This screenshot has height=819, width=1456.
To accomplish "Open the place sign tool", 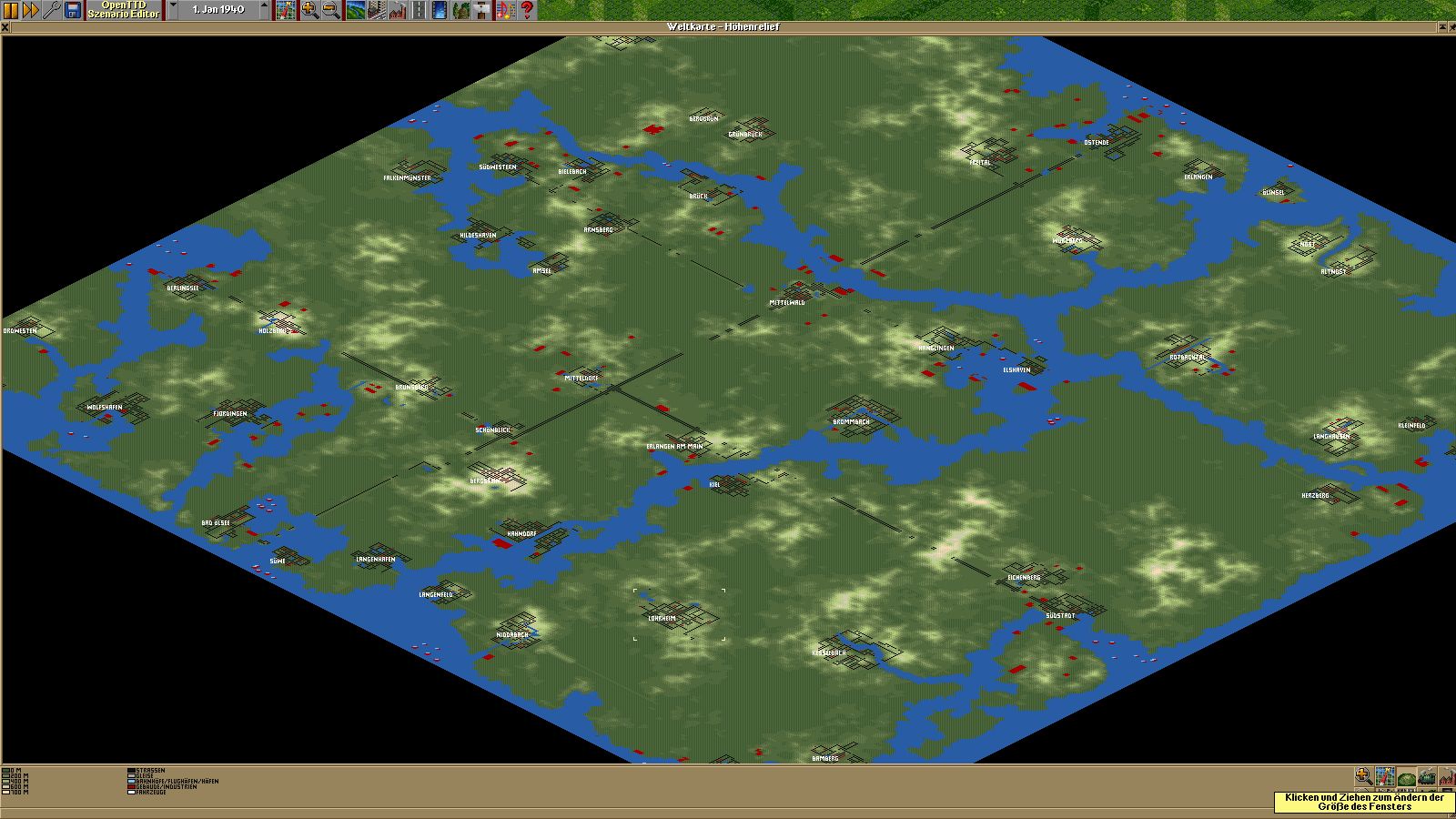I will coord(482,10).
